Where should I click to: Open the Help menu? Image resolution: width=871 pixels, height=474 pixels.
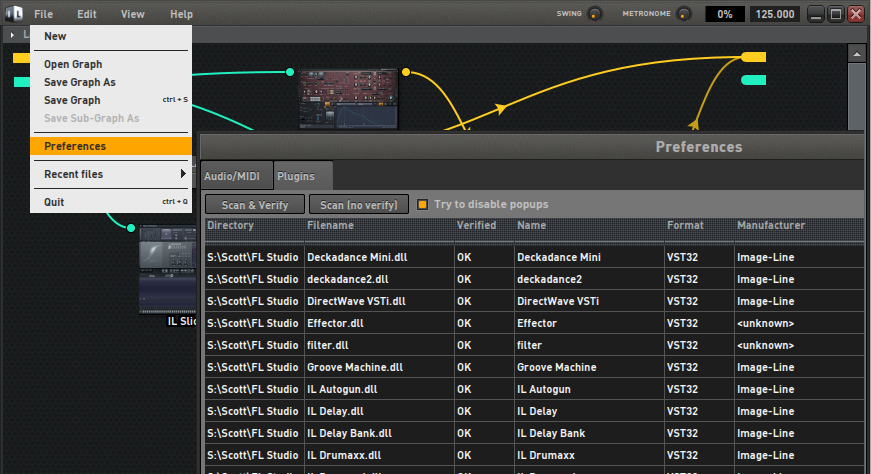tap(181, 14)
